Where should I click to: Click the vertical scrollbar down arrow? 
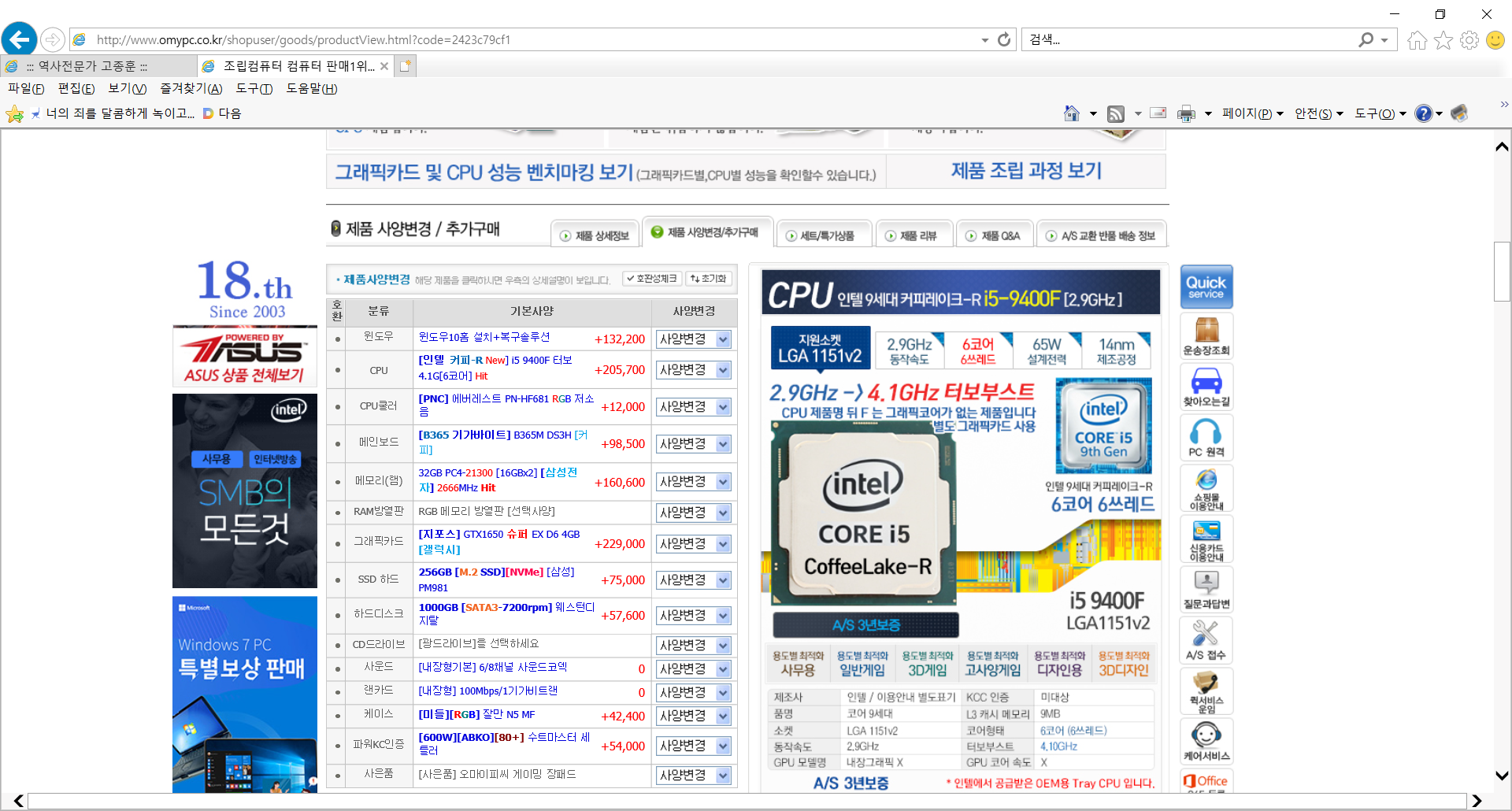[1502, 776]
